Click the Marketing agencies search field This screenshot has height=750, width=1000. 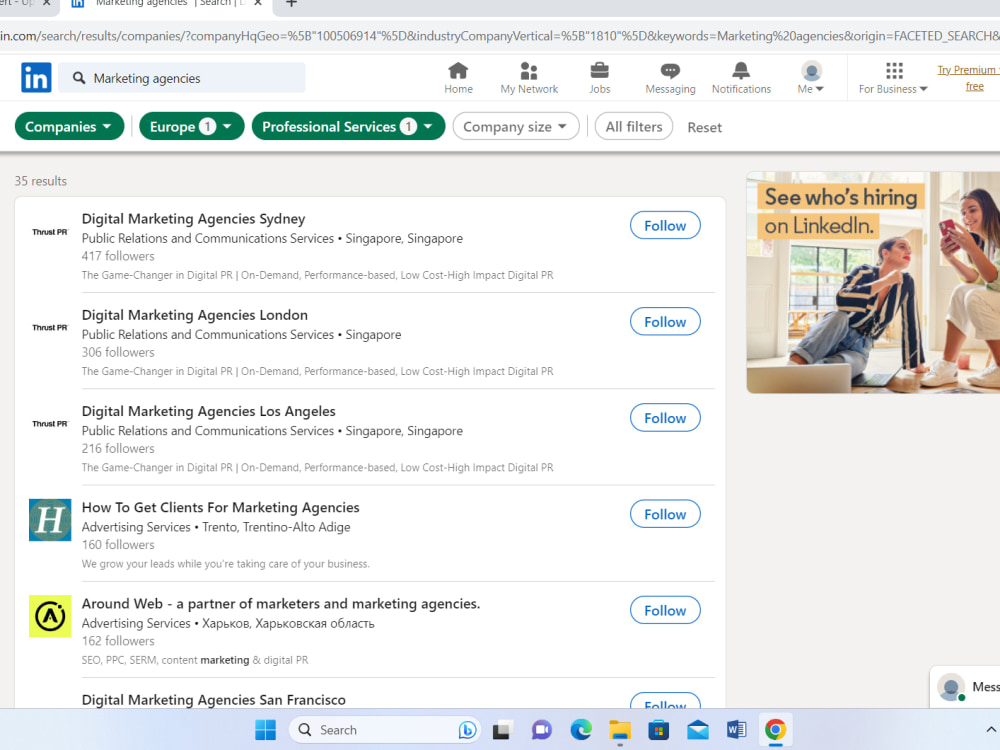pos(181,78)
